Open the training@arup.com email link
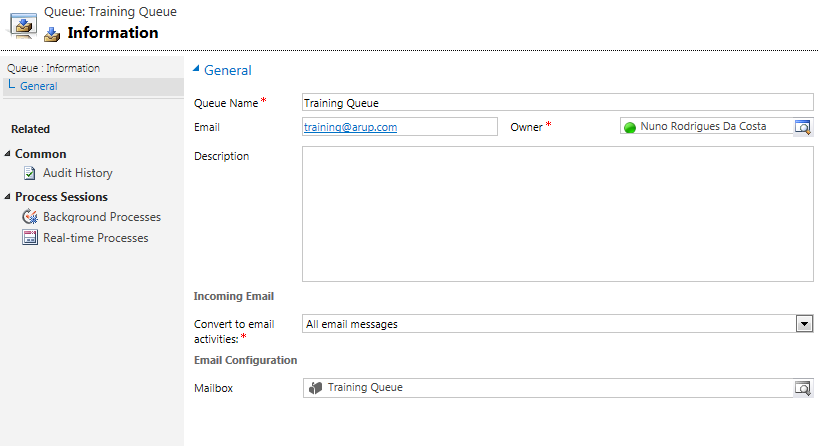The image size is (818, 446). (x=351, y=127)
